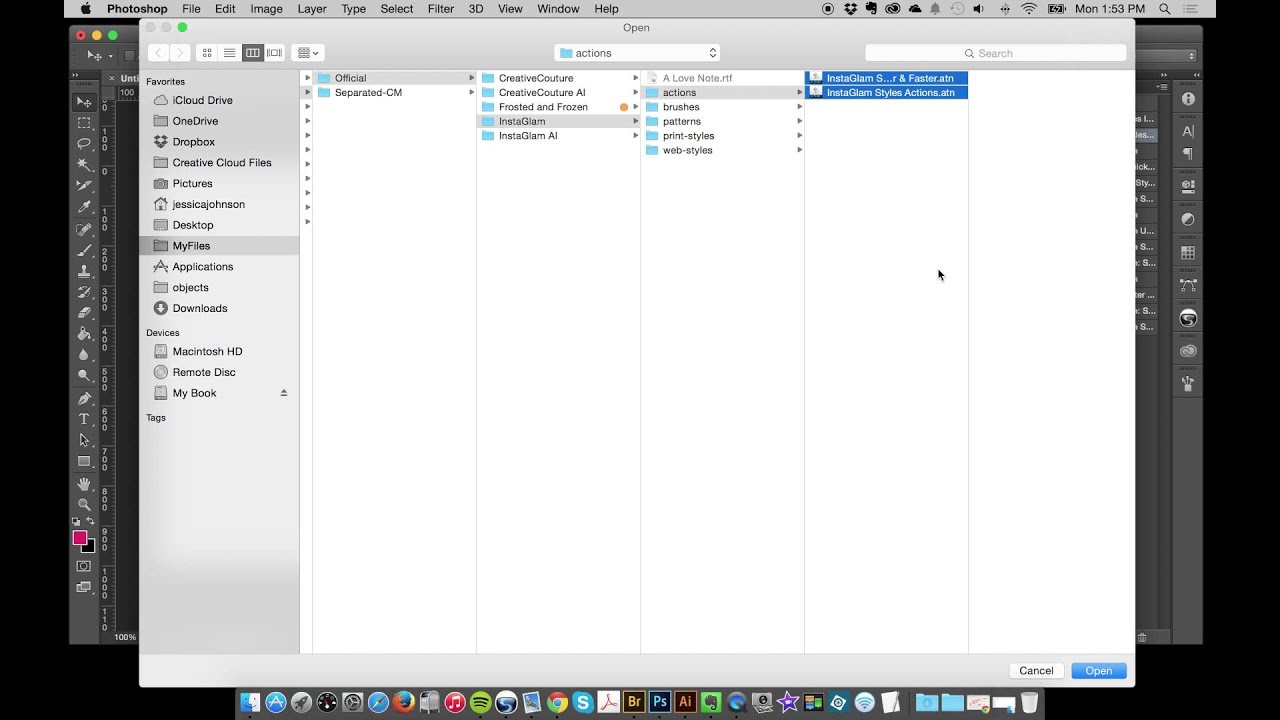
Task: Expand the brushes folder arrow
Action: [x=800, y=107]
